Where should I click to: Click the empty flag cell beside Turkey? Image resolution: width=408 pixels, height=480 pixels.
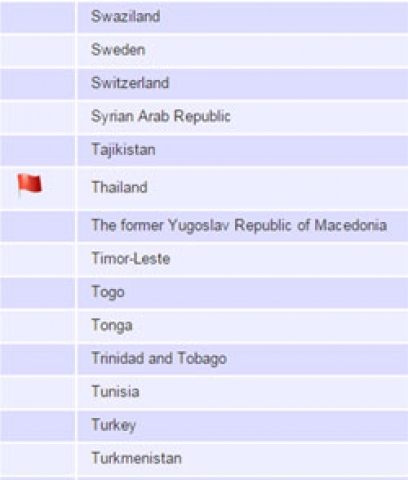point(37,426)
